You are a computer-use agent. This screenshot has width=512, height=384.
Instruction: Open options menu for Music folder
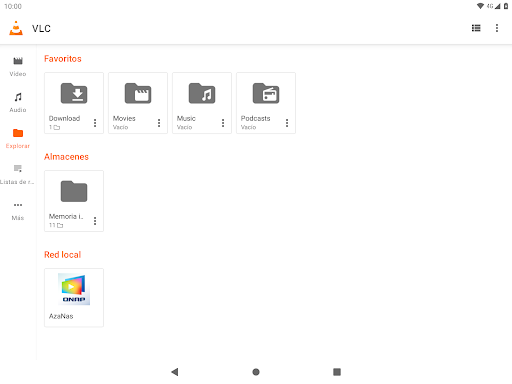[x=223, y=123]
